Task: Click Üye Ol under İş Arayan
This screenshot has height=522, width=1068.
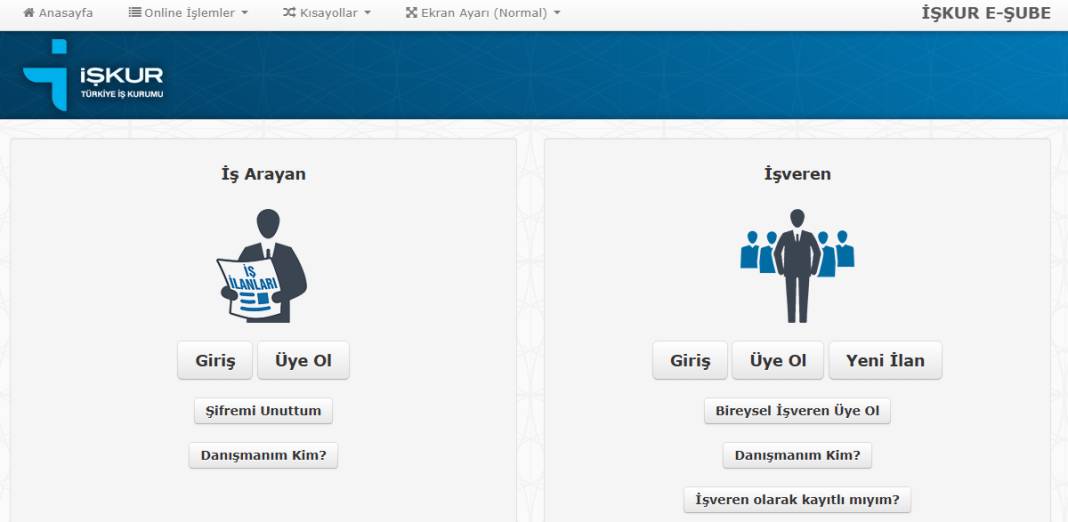Action: click(303, 360)
